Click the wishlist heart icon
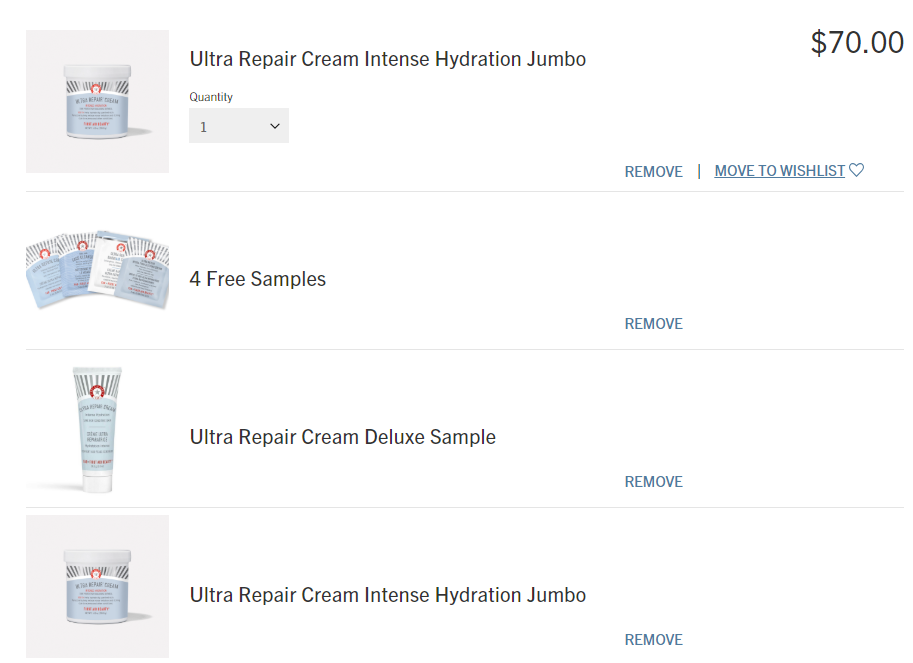The height and width of the screenshot is (663, 913). pyautogui.click(x=856, y=170)
